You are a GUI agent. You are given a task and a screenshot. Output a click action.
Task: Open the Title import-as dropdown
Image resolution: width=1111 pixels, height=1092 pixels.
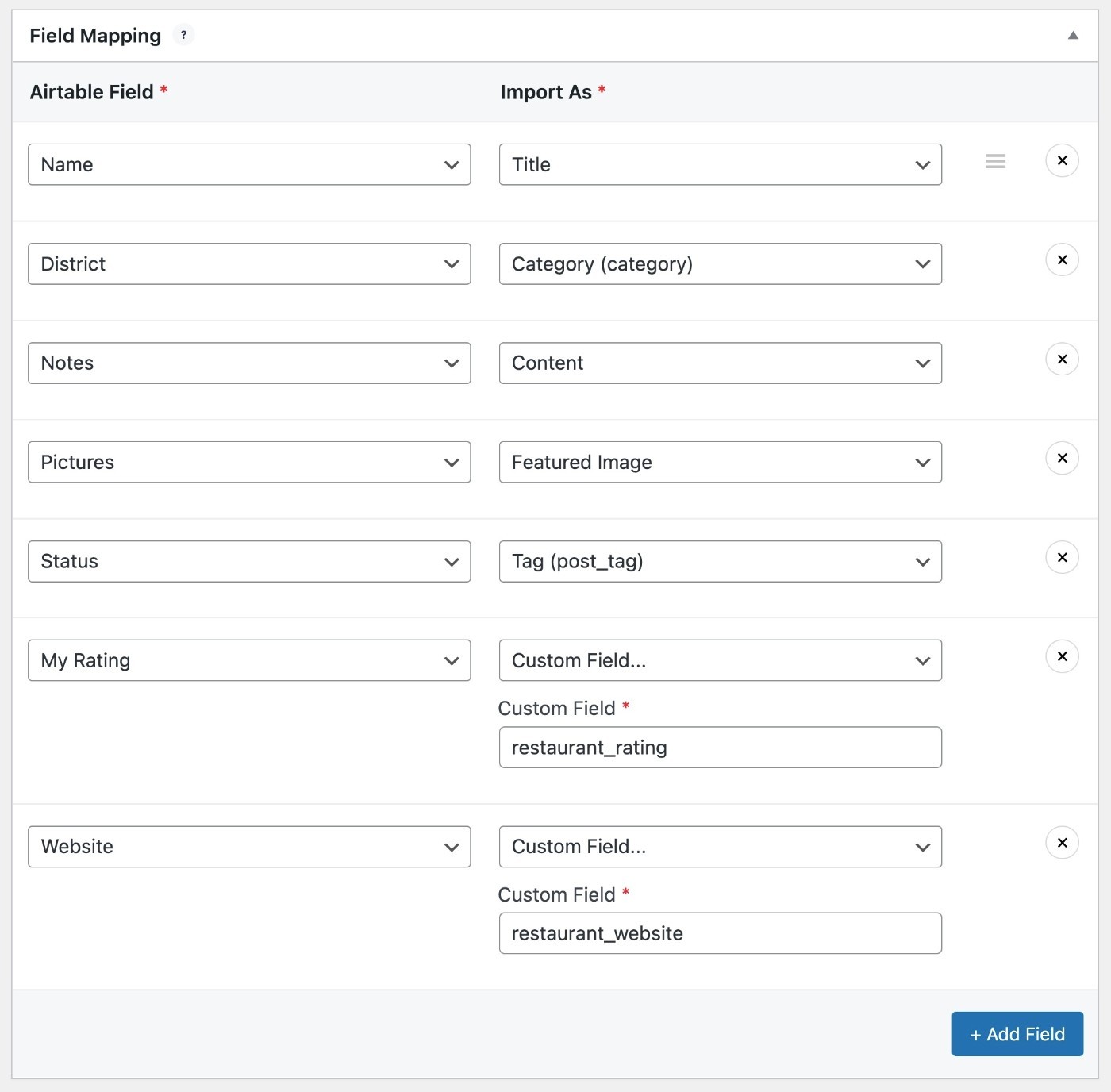(x=720, y=164)
